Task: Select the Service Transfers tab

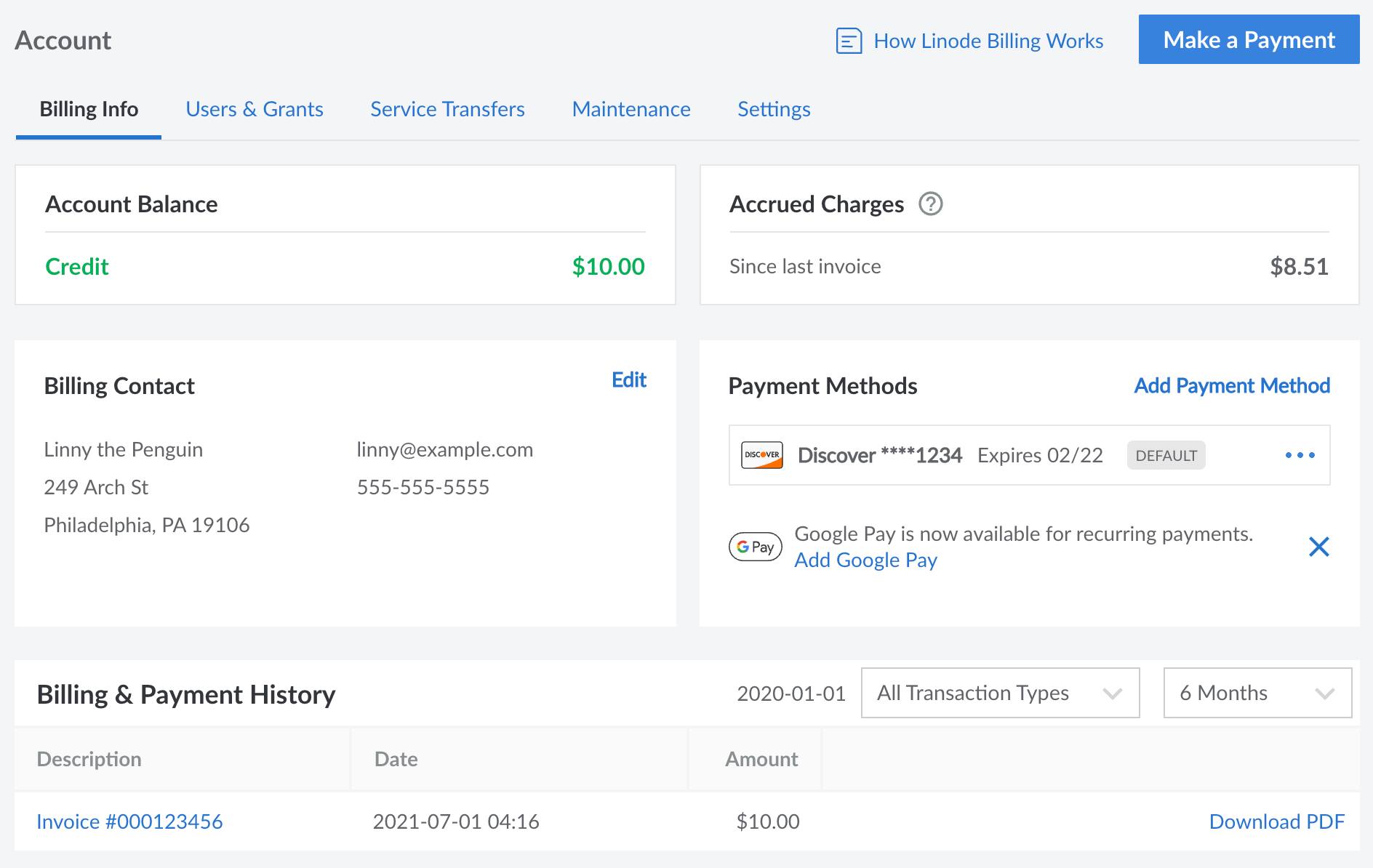Action: [x=447, y=109]
